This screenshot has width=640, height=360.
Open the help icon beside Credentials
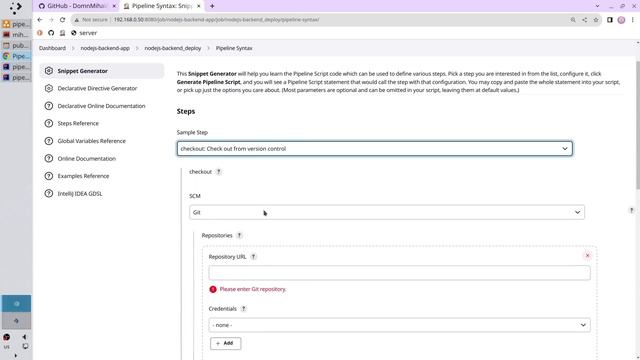pyautogui.click(x=244, y=309)
